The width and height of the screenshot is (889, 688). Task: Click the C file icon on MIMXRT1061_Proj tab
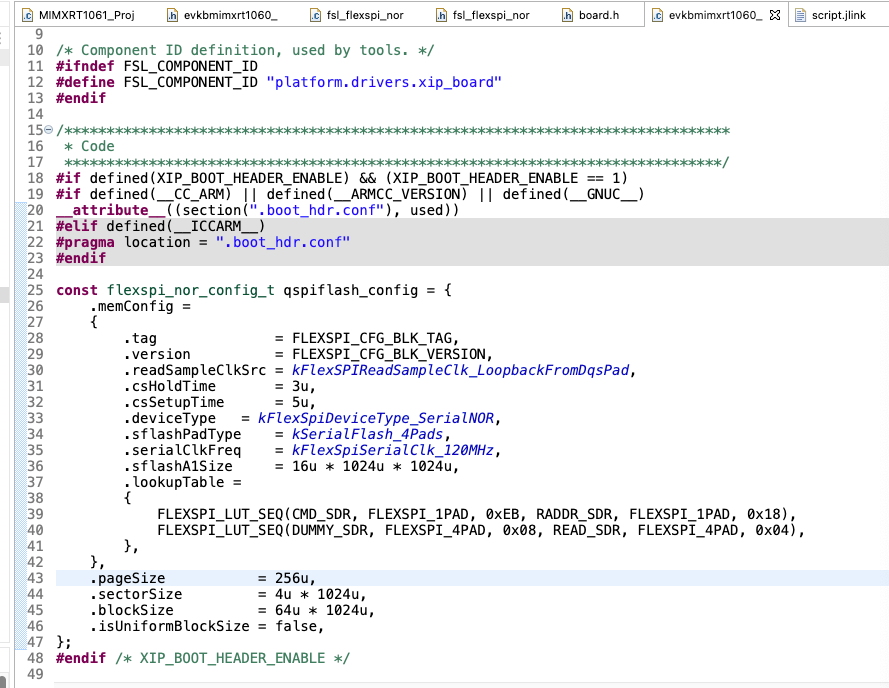tap(26, 14)
